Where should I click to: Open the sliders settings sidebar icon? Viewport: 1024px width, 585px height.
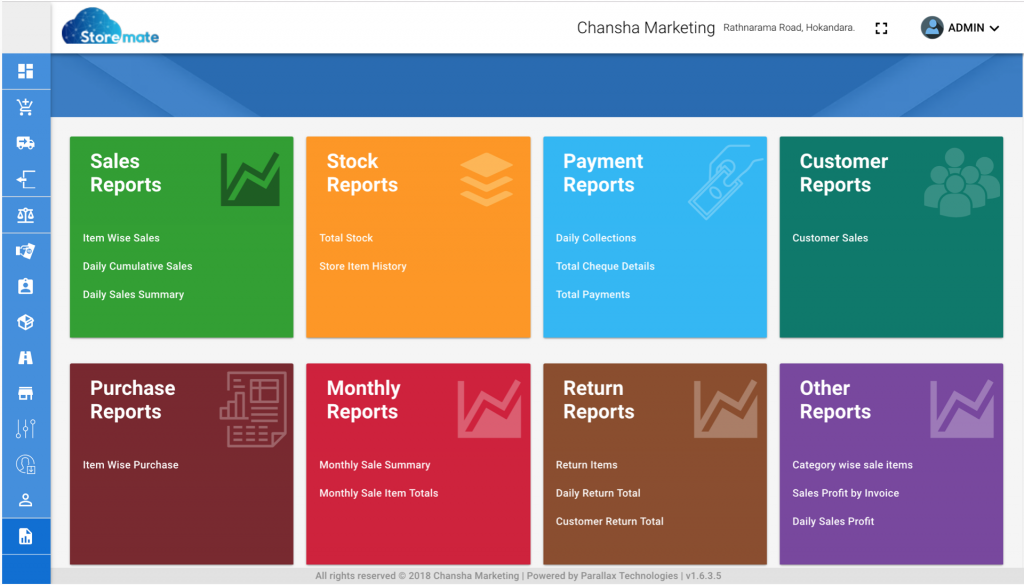coord(25,429)
